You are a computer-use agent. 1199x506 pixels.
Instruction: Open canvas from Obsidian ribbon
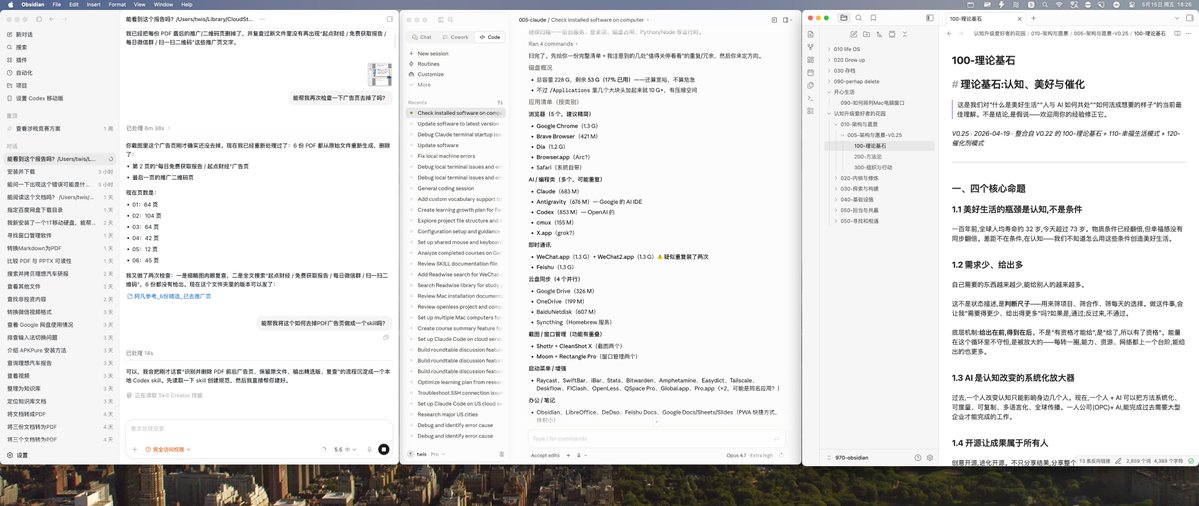pos(811,60)
